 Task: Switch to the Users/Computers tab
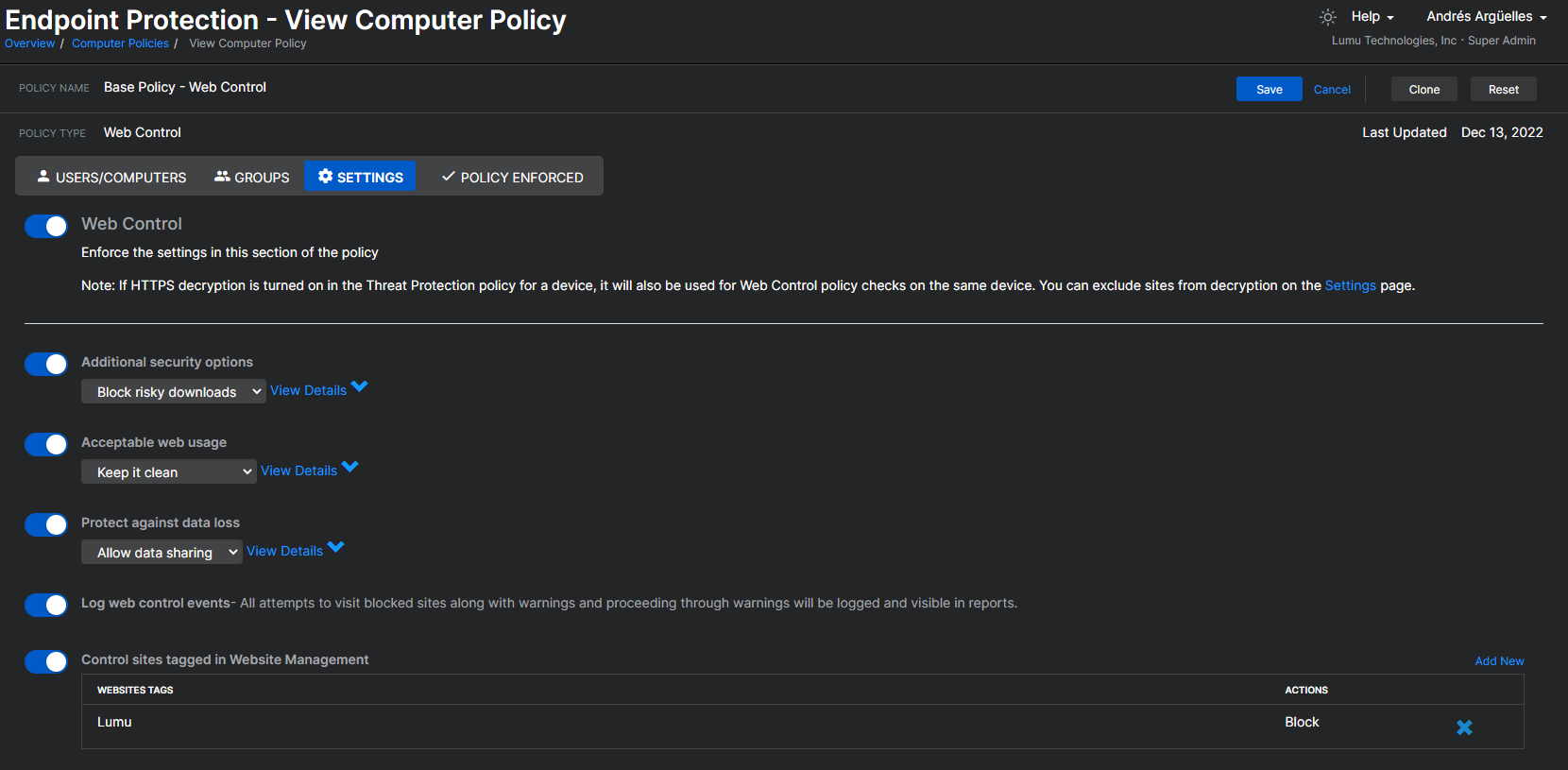[x=111, y=177]
